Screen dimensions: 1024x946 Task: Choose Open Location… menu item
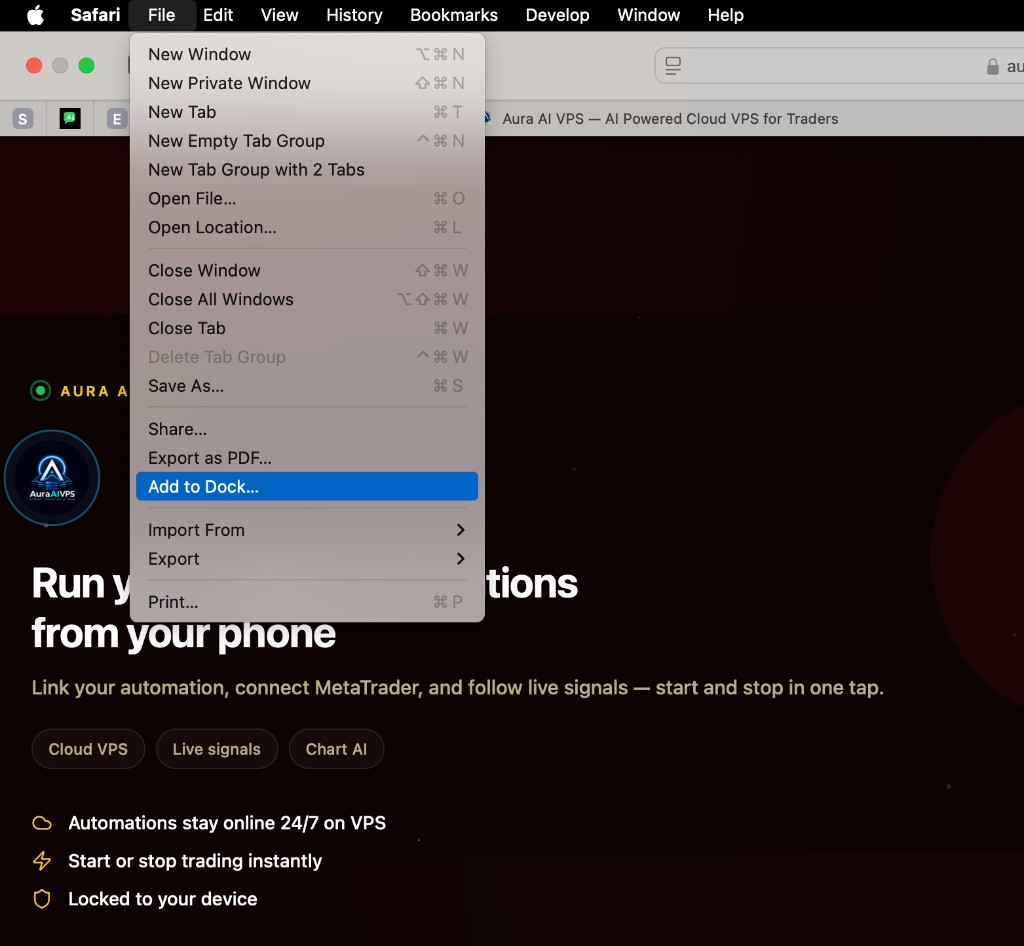[307, 227]
